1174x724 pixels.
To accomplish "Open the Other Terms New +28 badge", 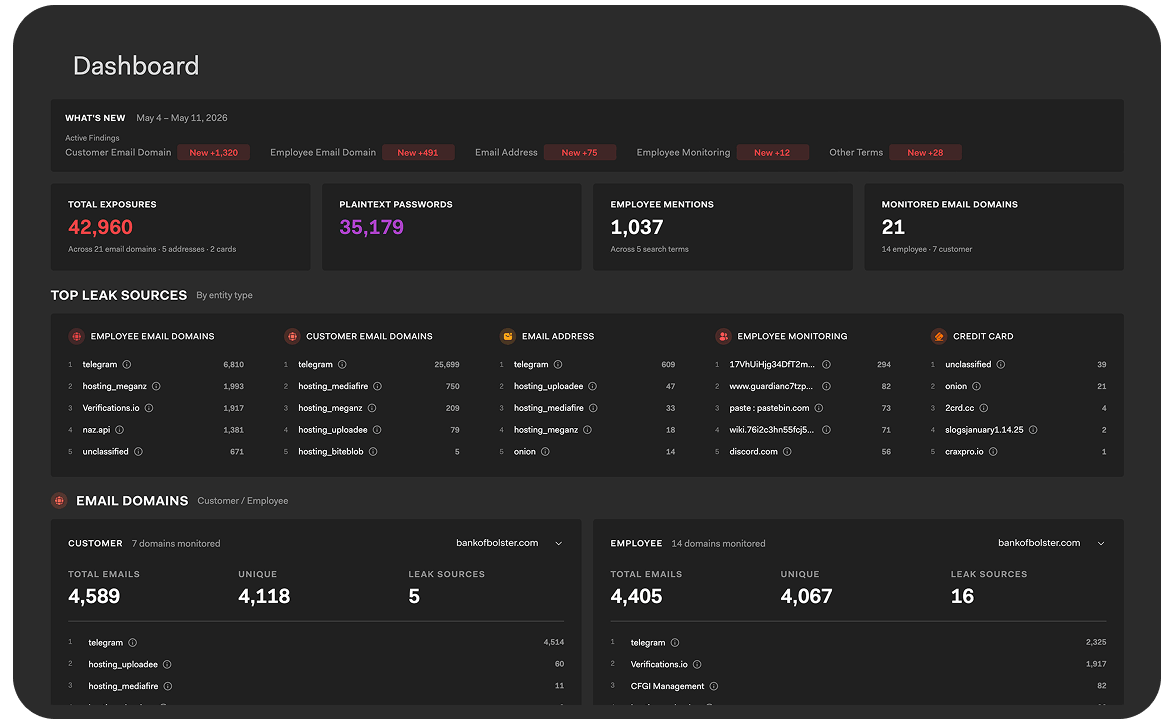I will [x=925, y=153].
